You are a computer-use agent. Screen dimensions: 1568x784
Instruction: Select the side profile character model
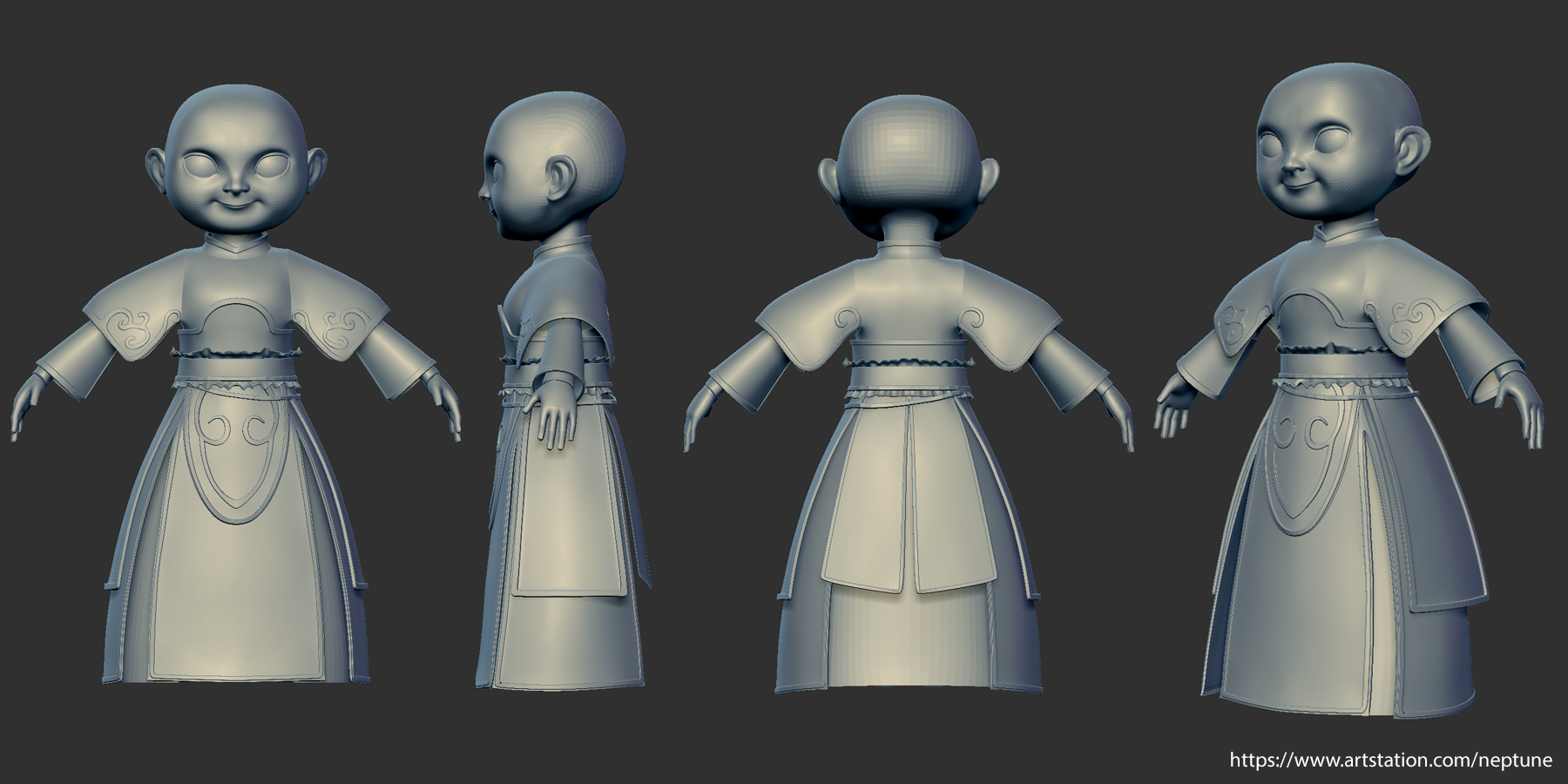(x=558, y=392)
